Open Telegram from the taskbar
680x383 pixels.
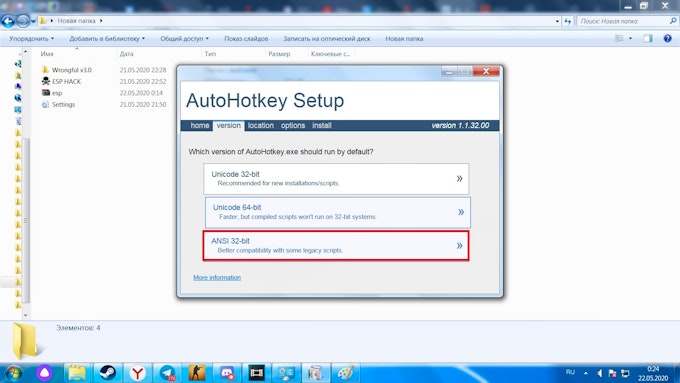167,373
